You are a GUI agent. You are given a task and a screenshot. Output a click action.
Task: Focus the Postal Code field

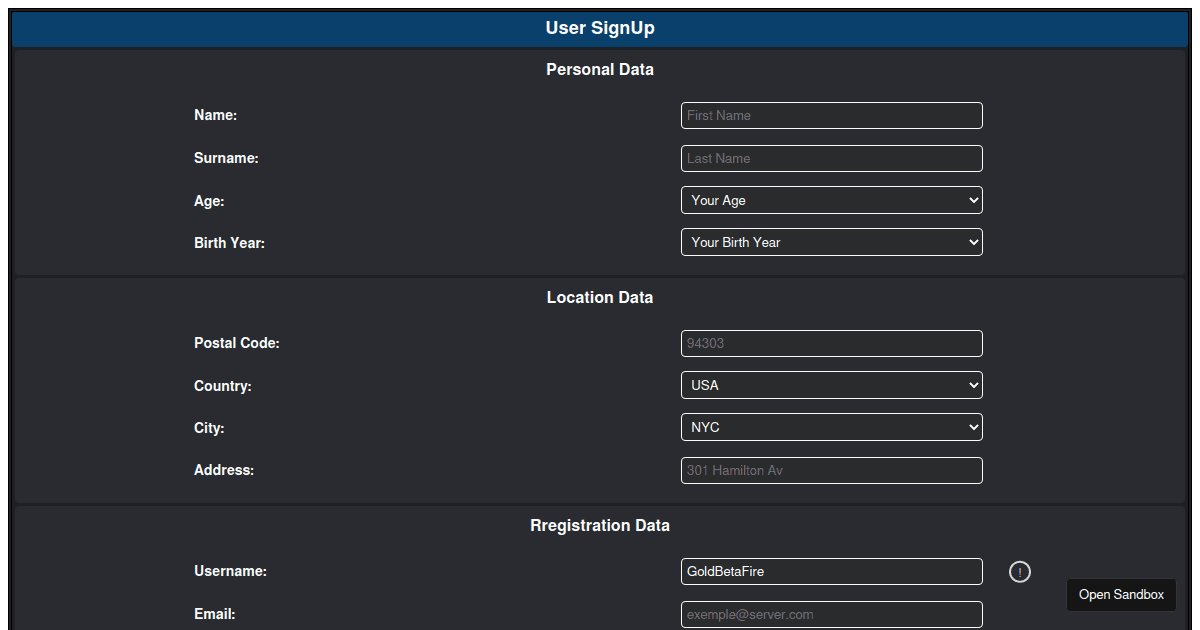click(x=832, y=343)
